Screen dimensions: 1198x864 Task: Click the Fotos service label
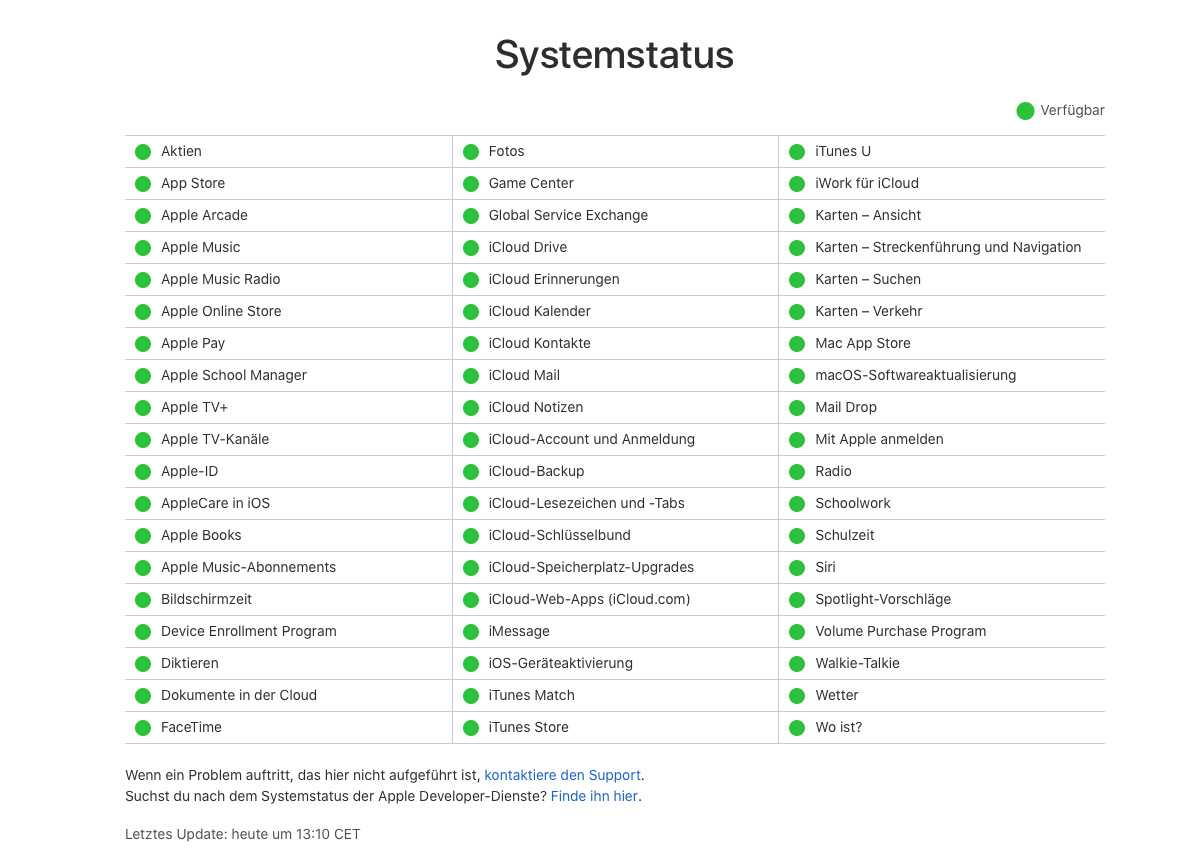click(506, 152)
